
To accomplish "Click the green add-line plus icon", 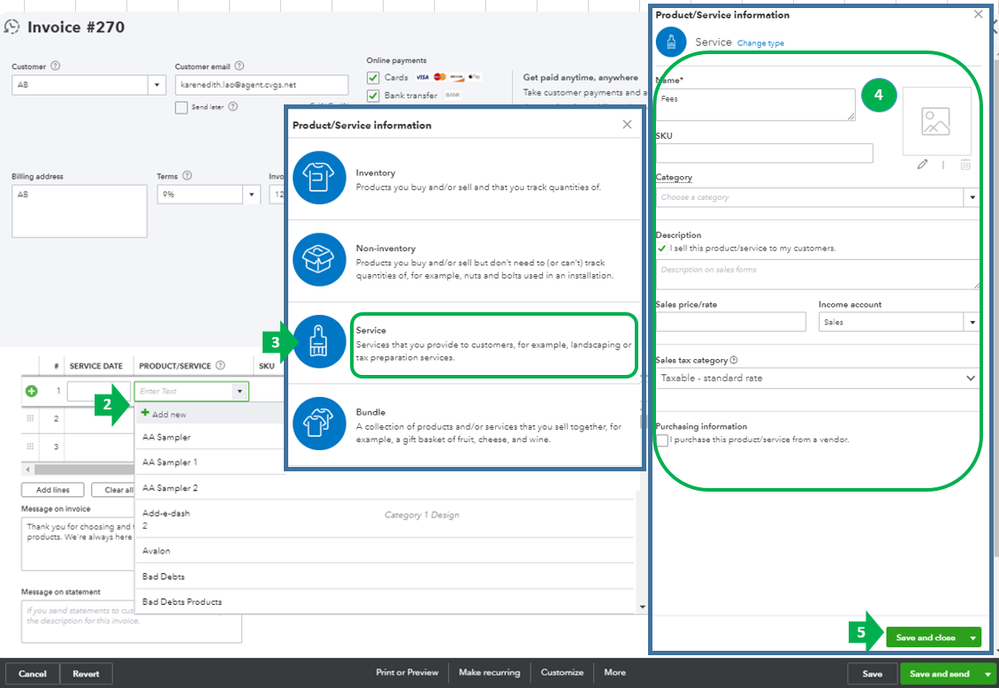I will pyautogui.click(x=31, y=391).
